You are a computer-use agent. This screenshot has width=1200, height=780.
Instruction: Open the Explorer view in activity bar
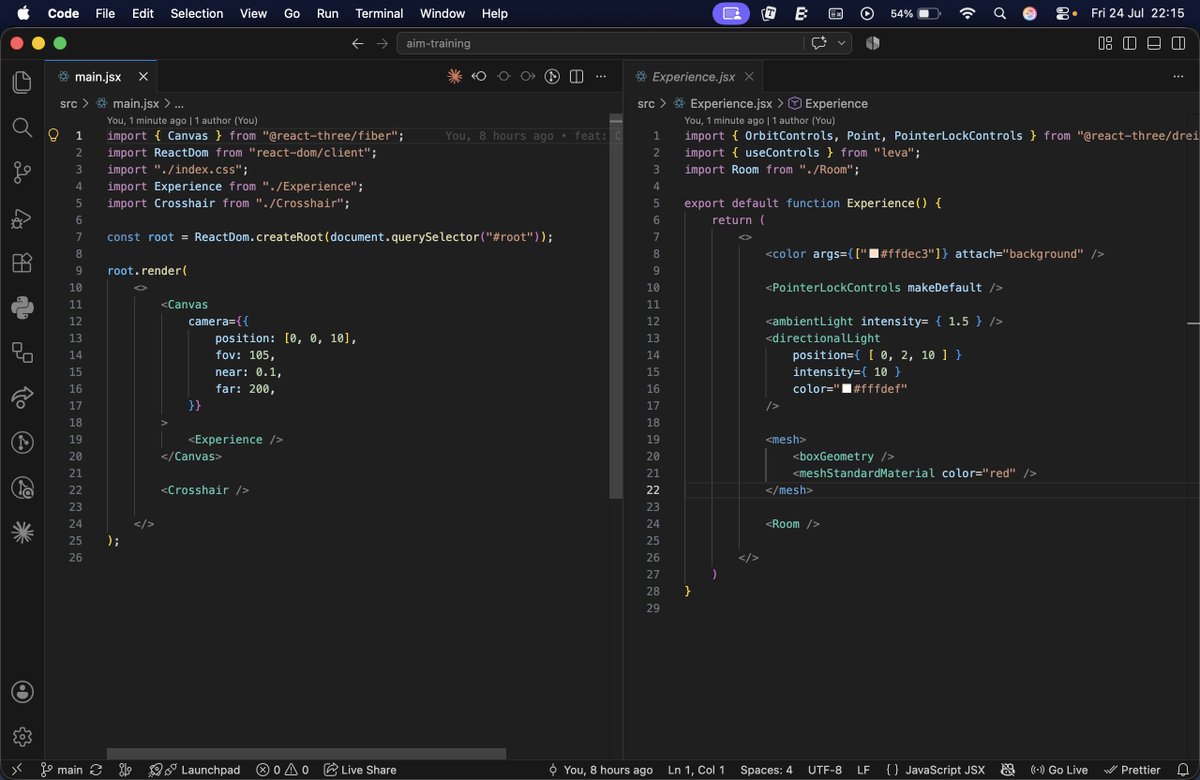point(22,83)
